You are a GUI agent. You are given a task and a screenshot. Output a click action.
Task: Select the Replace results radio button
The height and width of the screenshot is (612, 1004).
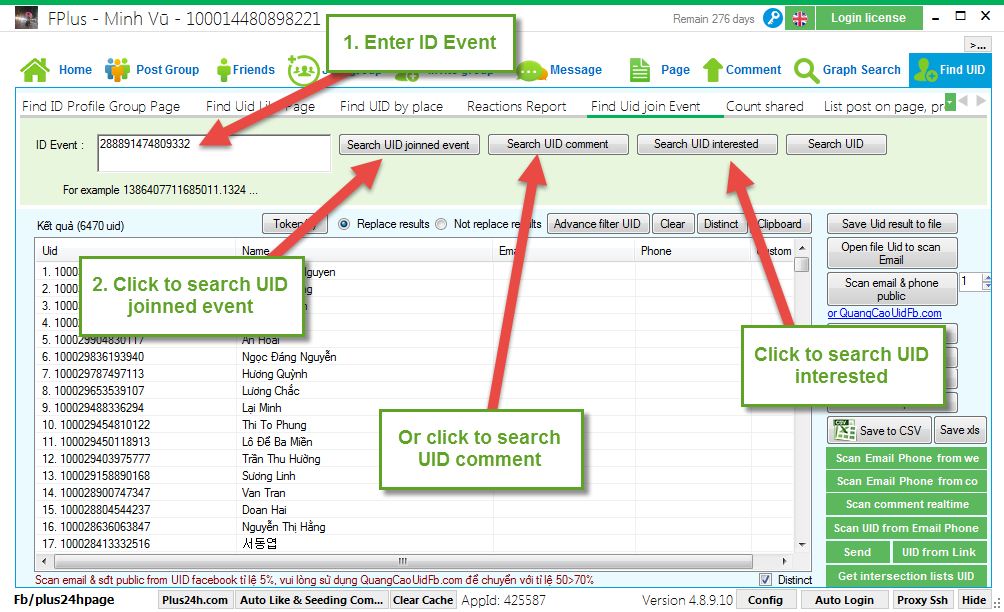[x=345, y=224]
